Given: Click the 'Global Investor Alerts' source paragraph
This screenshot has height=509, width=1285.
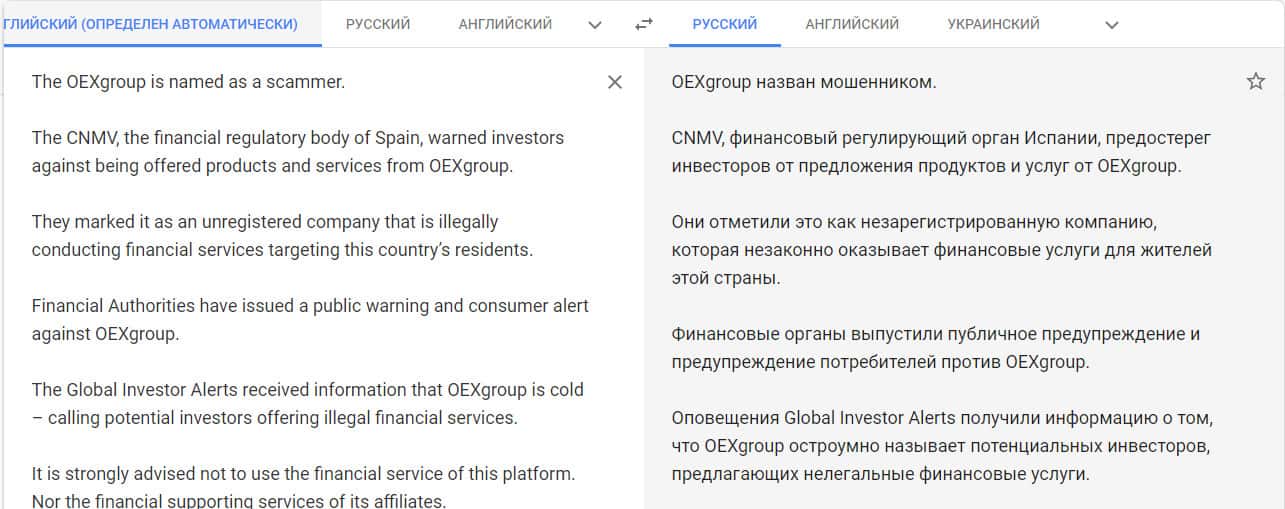Looking at the screenshot, I should point(307,404).
